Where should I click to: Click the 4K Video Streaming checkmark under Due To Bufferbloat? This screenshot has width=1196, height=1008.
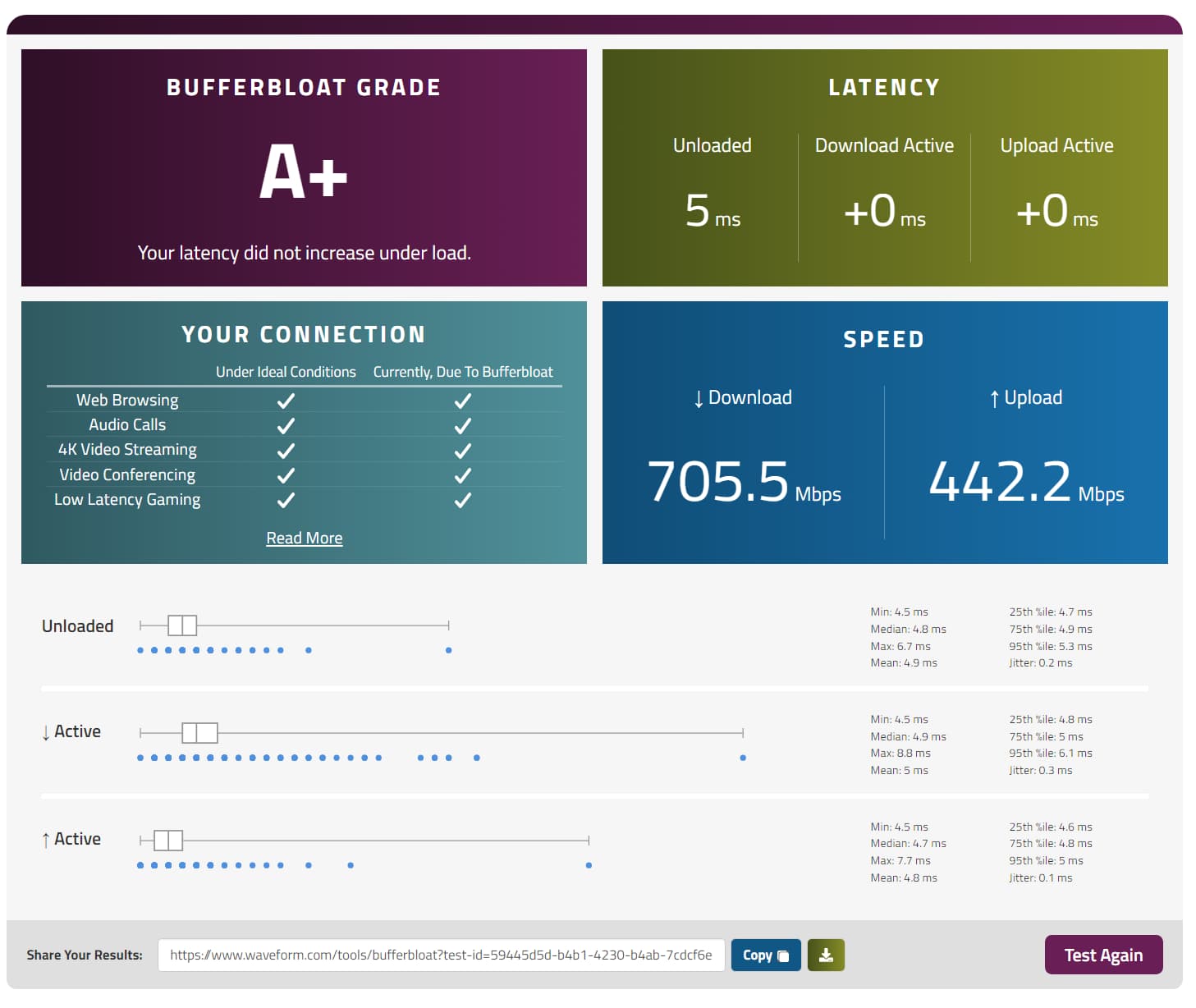(x=463, y=451)
